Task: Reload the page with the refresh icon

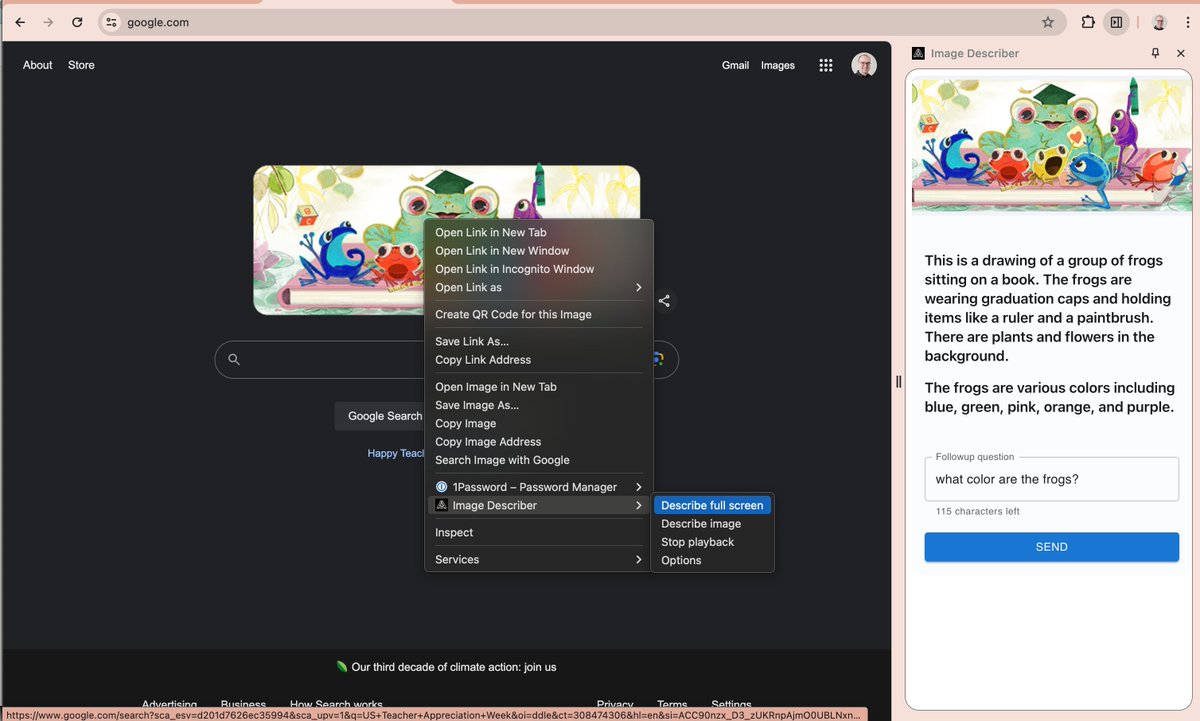Action: 77,21
